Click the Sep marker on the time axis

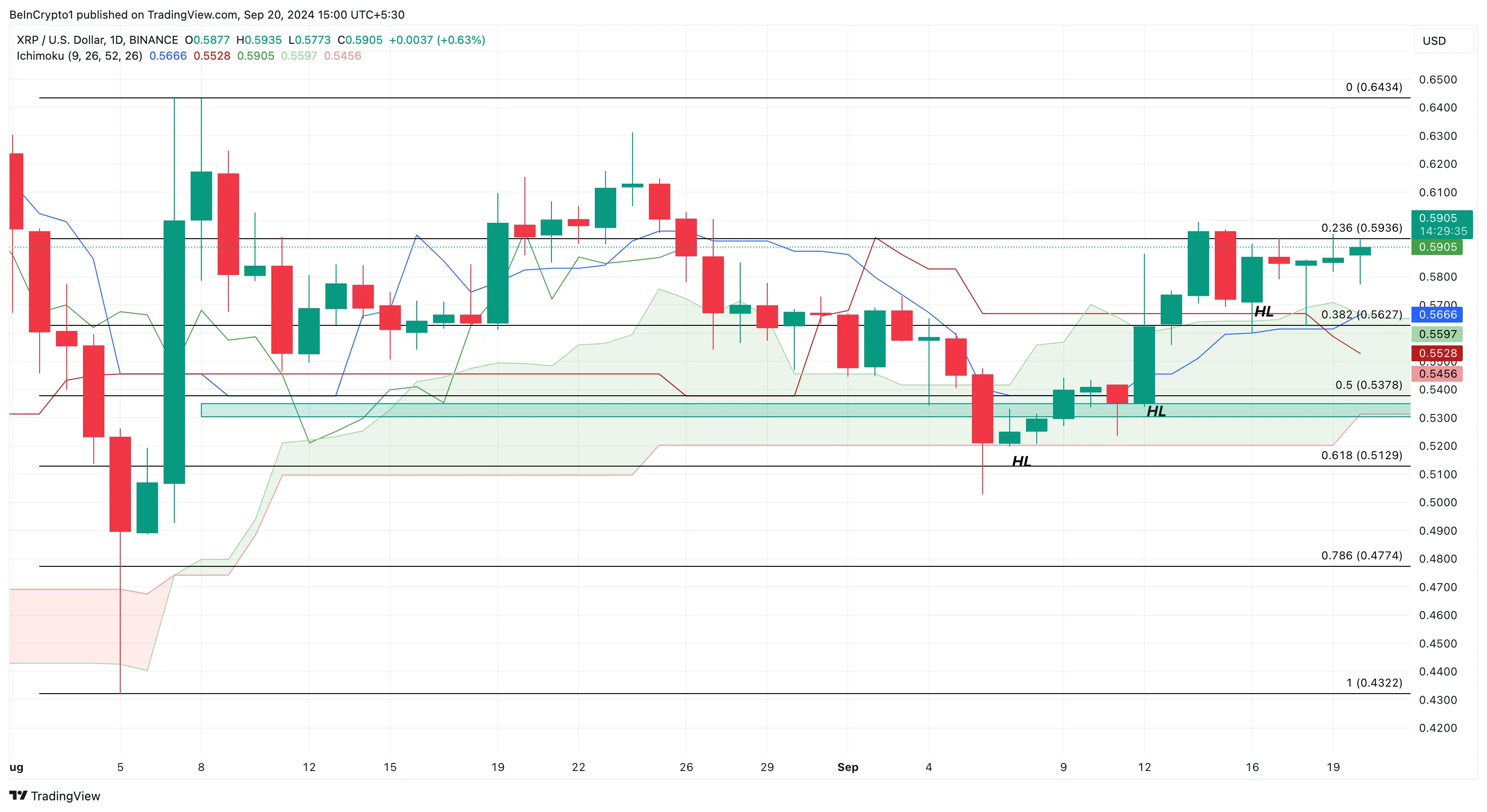click(x=847, y=767)
